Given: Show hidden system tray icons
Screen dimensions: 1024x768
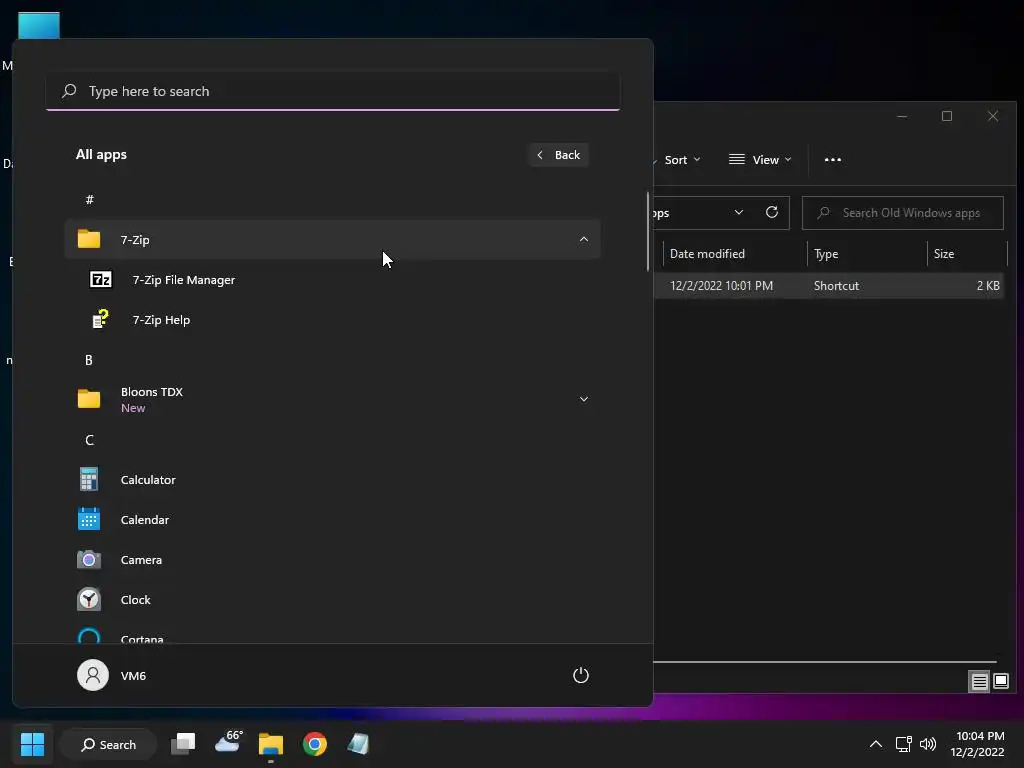Looking at the screenshot, I should 876,744.
